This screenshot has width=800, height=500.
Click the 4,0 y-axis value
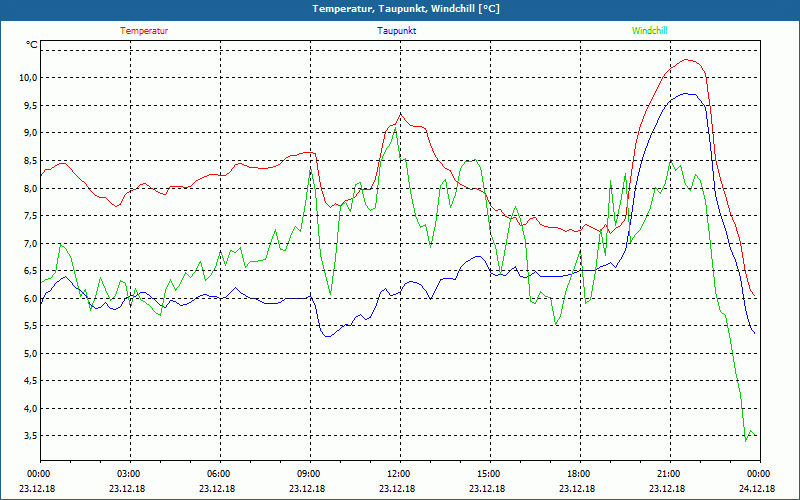click(x=30, y=408)
